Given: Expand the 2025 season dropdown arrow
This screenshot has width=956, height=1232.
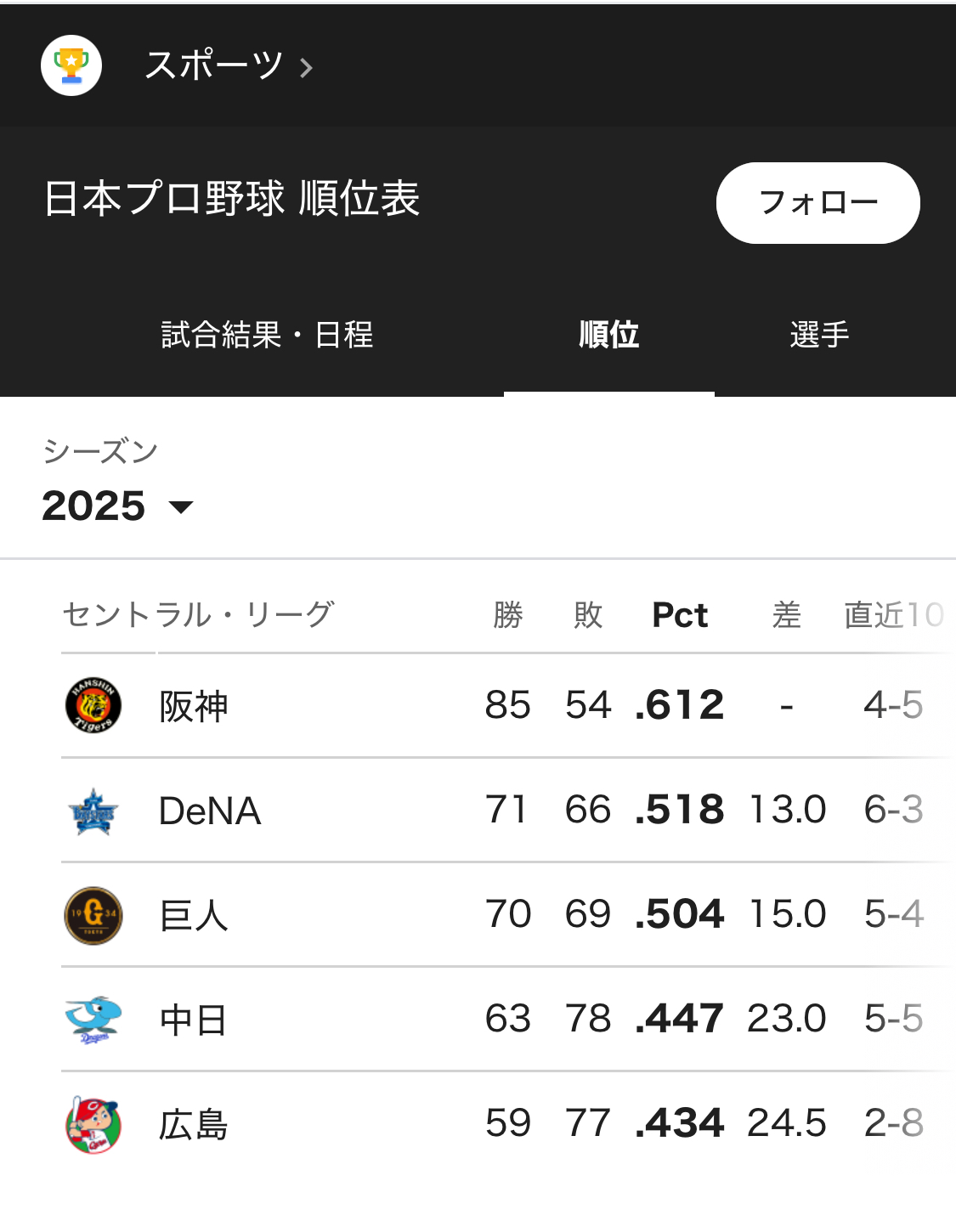Looking at the screenshot, I should (181, 507).
